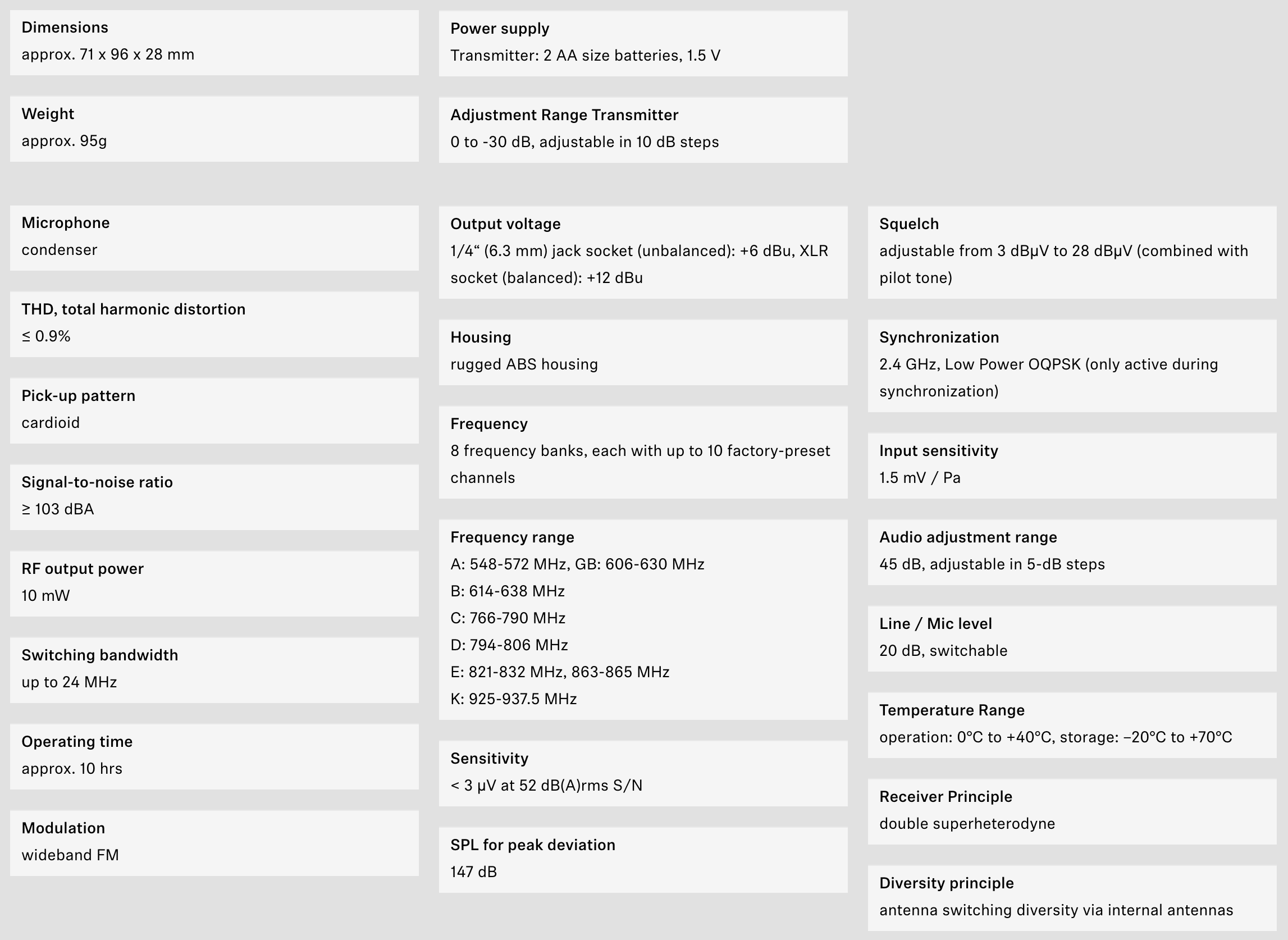Select the Diversity principle card
The height and width of the screenshot is (940, 1288).
(x=1072, y=898)
